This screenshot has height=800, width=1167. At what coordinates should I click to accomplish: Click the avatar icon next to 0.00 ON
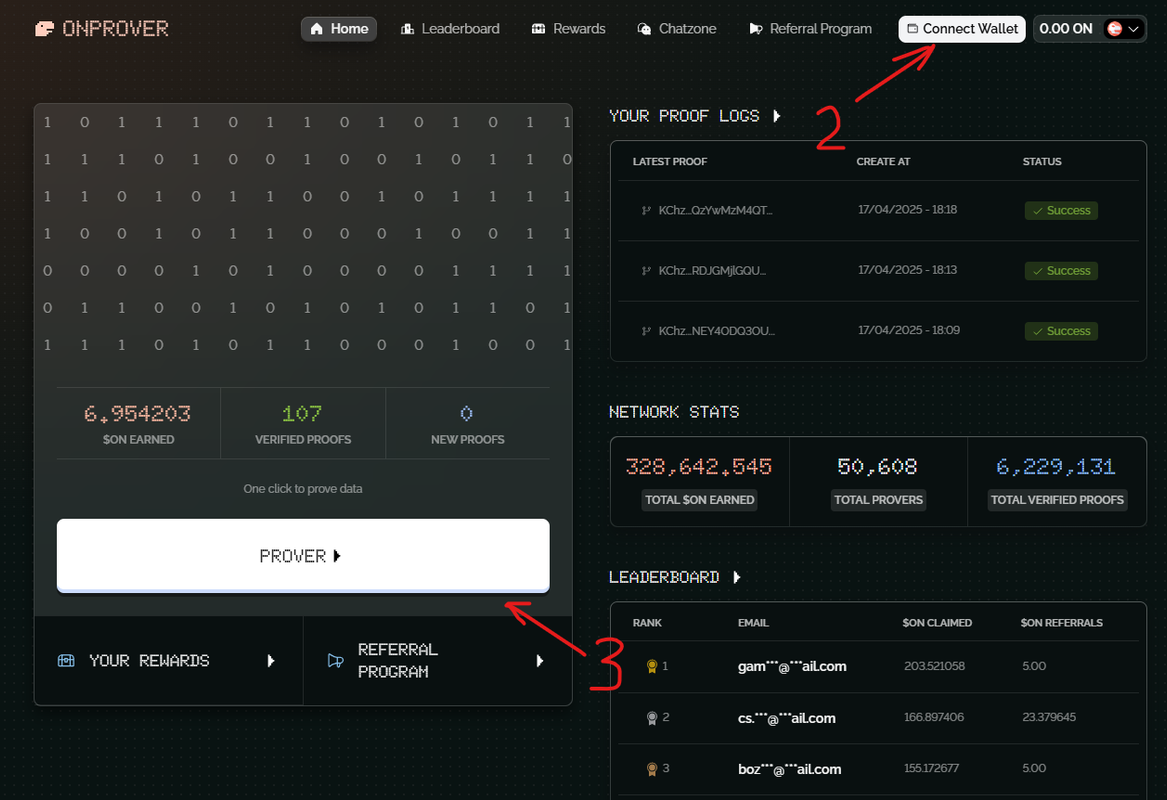tap(1114, 29)
